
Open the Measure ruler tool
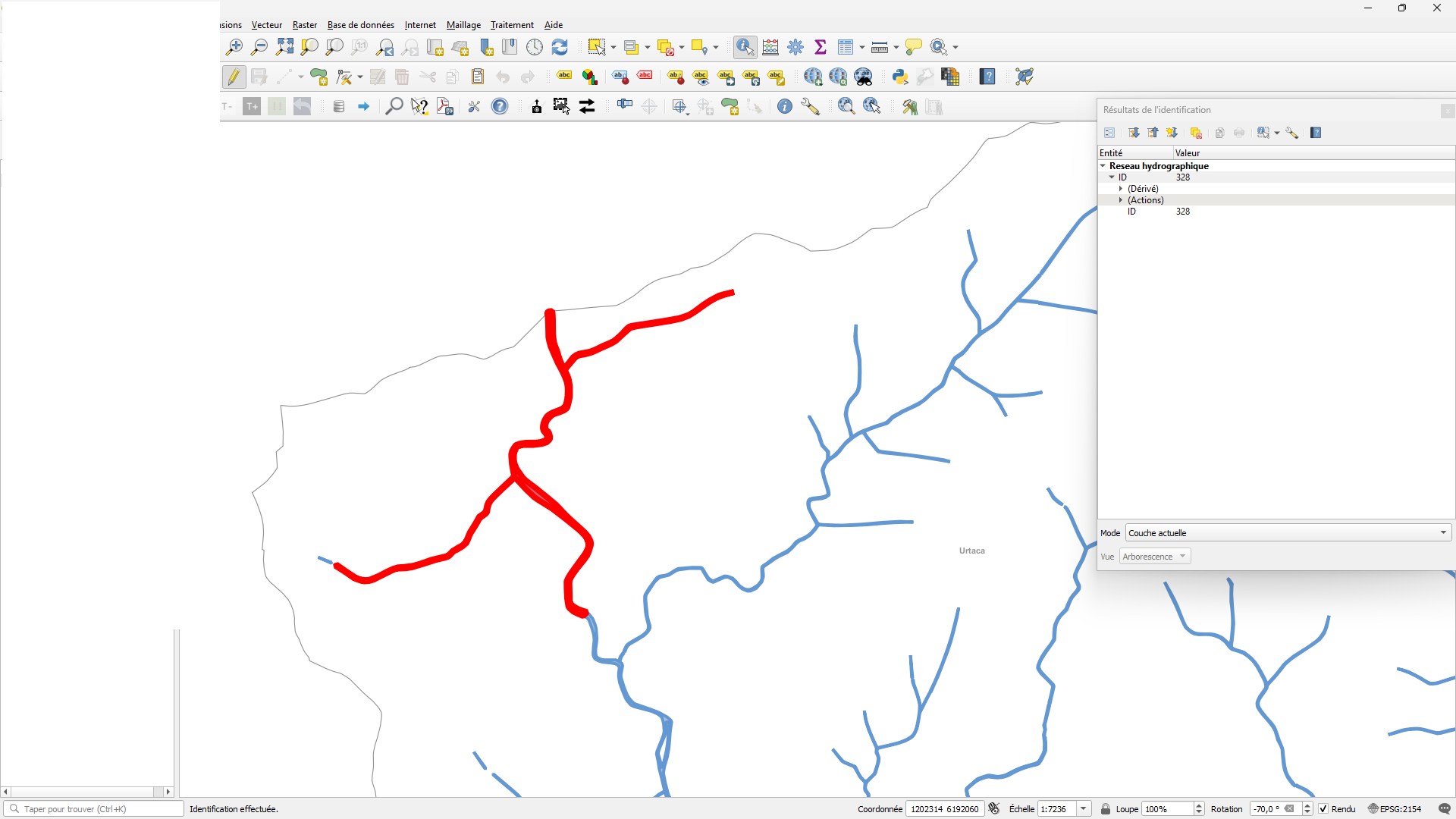click(x=880, y=47)
